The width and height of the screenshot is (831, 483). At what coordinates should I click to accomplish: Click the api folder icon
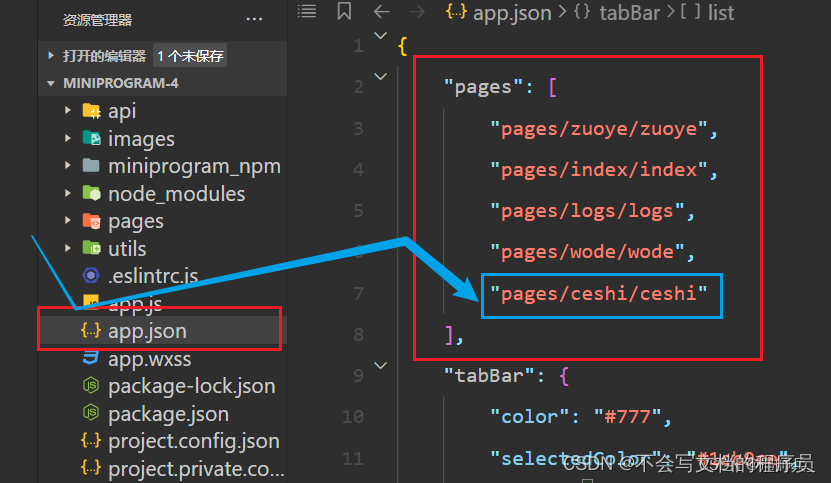[x=91, y=111]
